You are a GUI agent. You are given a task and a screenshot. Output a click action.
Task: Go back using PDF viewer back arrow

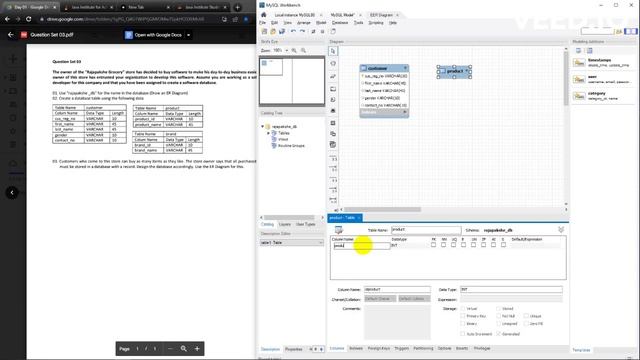(11, 35)
